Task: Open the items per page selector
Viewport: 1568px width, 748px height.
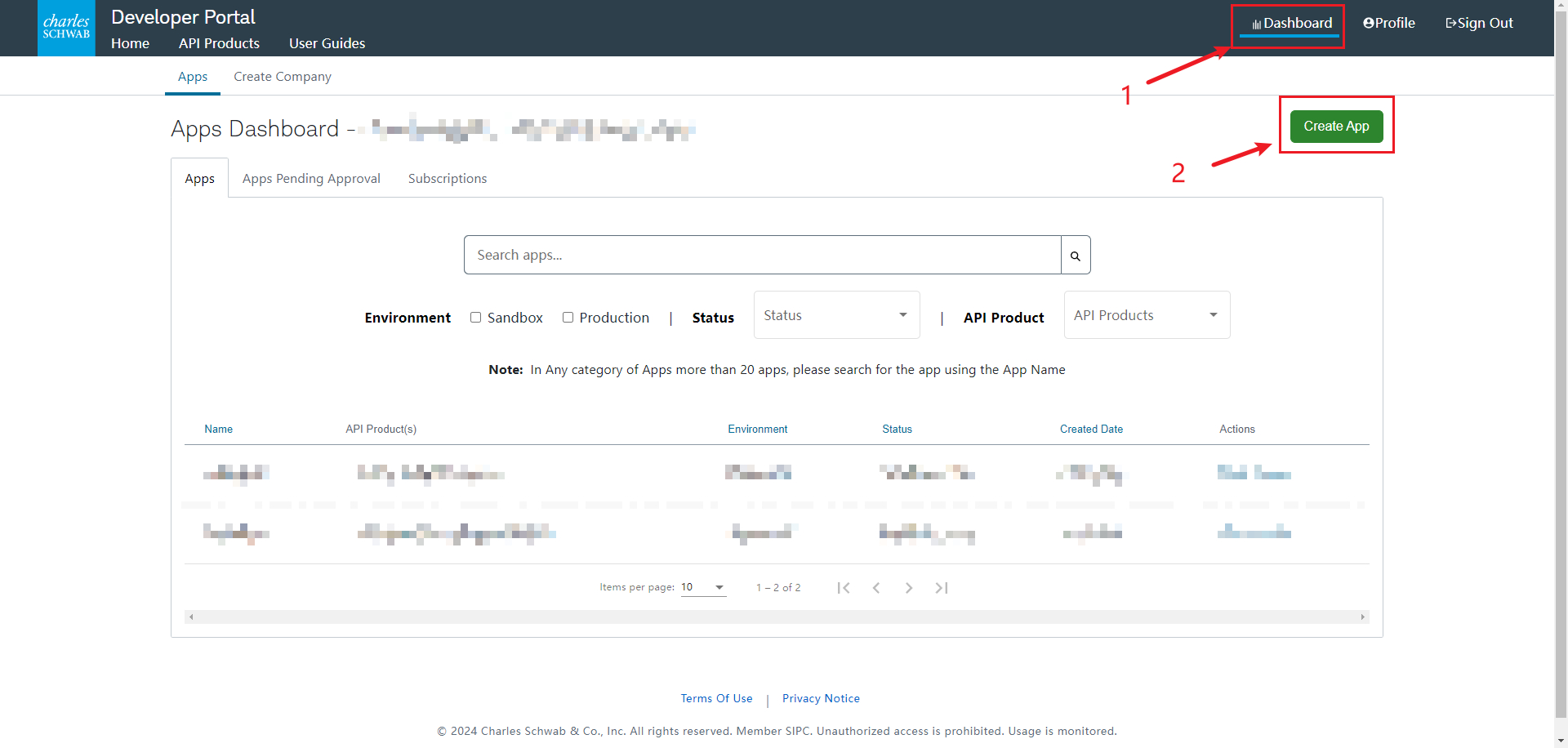Action: (703, 587)
